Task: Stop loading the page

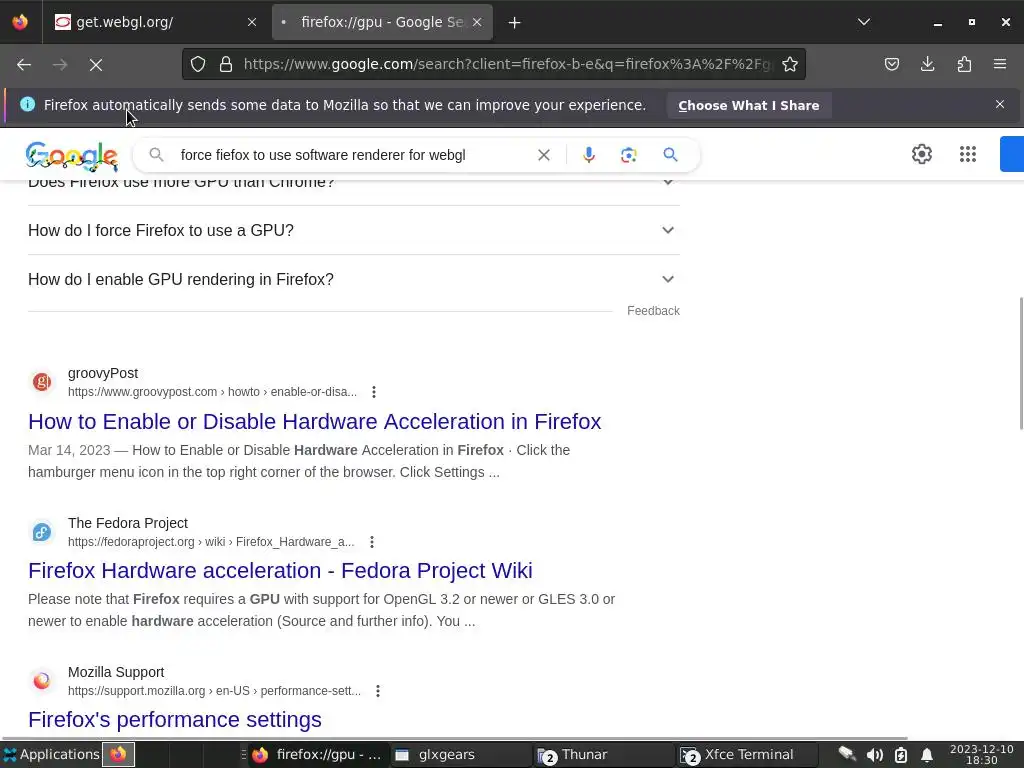Action: (x=95, y=65)
